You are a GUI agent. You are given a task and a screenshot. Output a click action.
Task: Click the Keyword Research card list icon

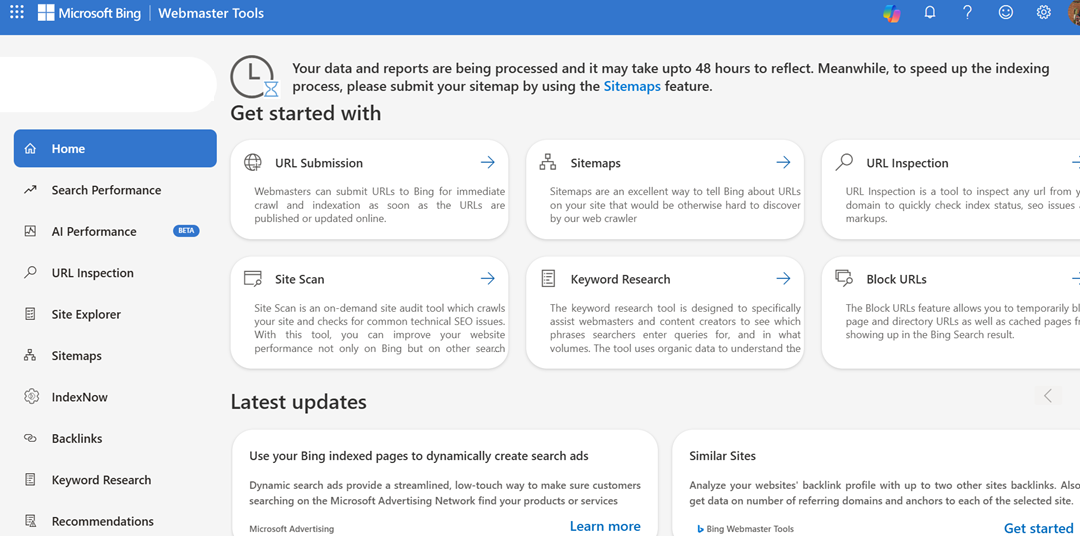[x=548, y=278]
